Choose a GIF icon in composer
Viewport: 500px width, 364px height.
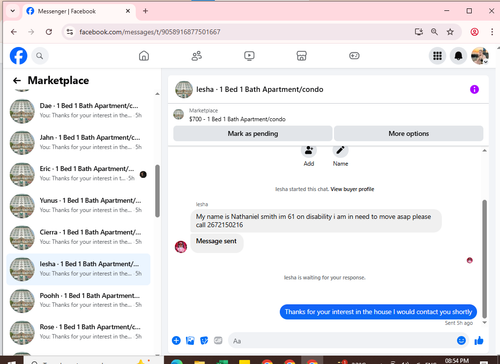[218, 340]
